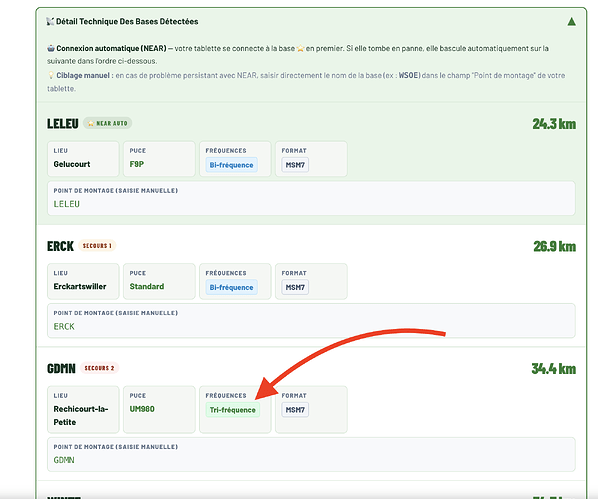Viewport: 598px width, 499px height.
Task: Click the star icon in the NEAR description
Action: (300, 48)
